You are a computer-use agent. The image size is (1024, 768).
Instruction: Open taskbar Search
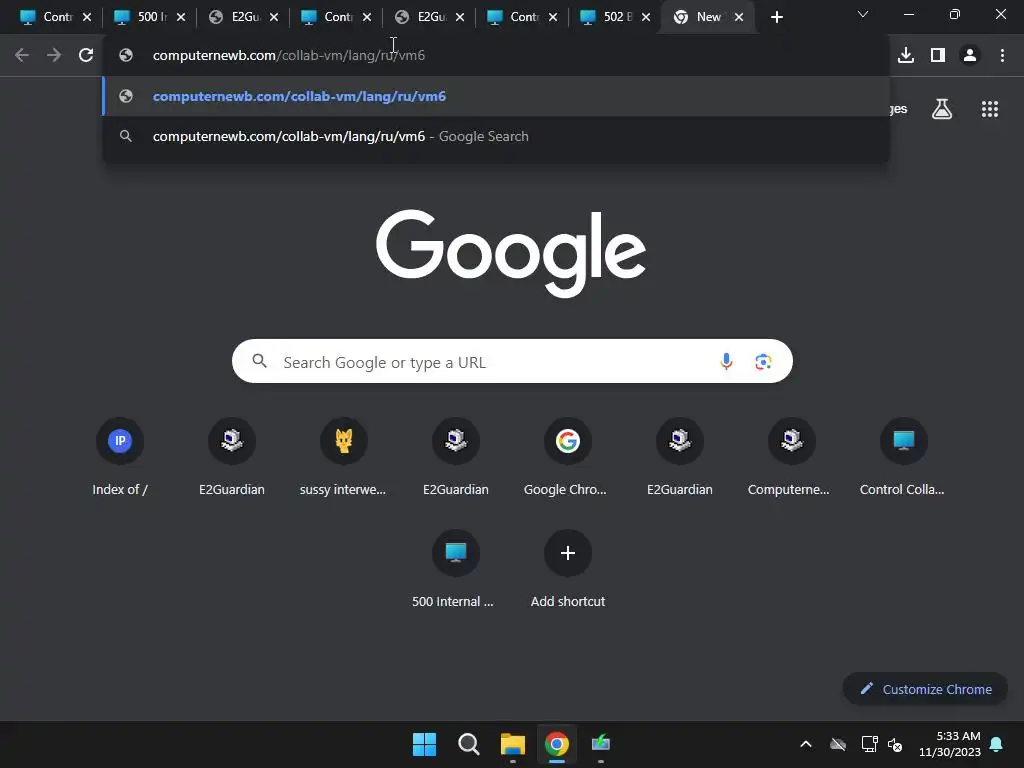pos(469,744)
